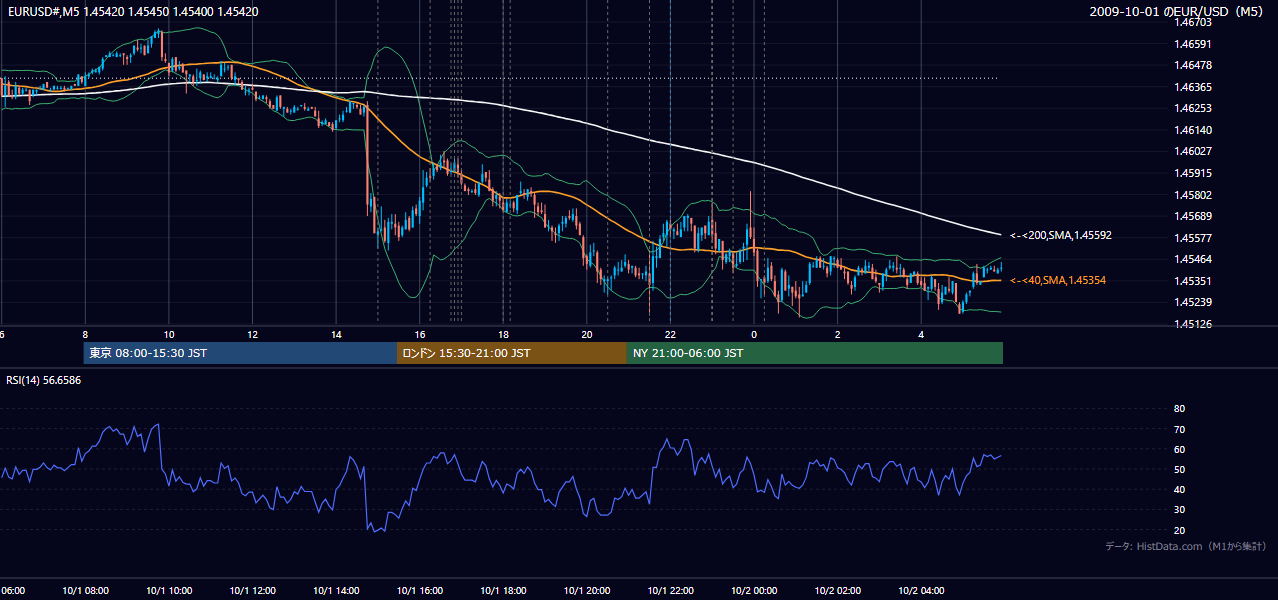This screenshot has width=1278, height=600.
Task: Click price axis value 1.46478
Action: (x=1192, y=66)
